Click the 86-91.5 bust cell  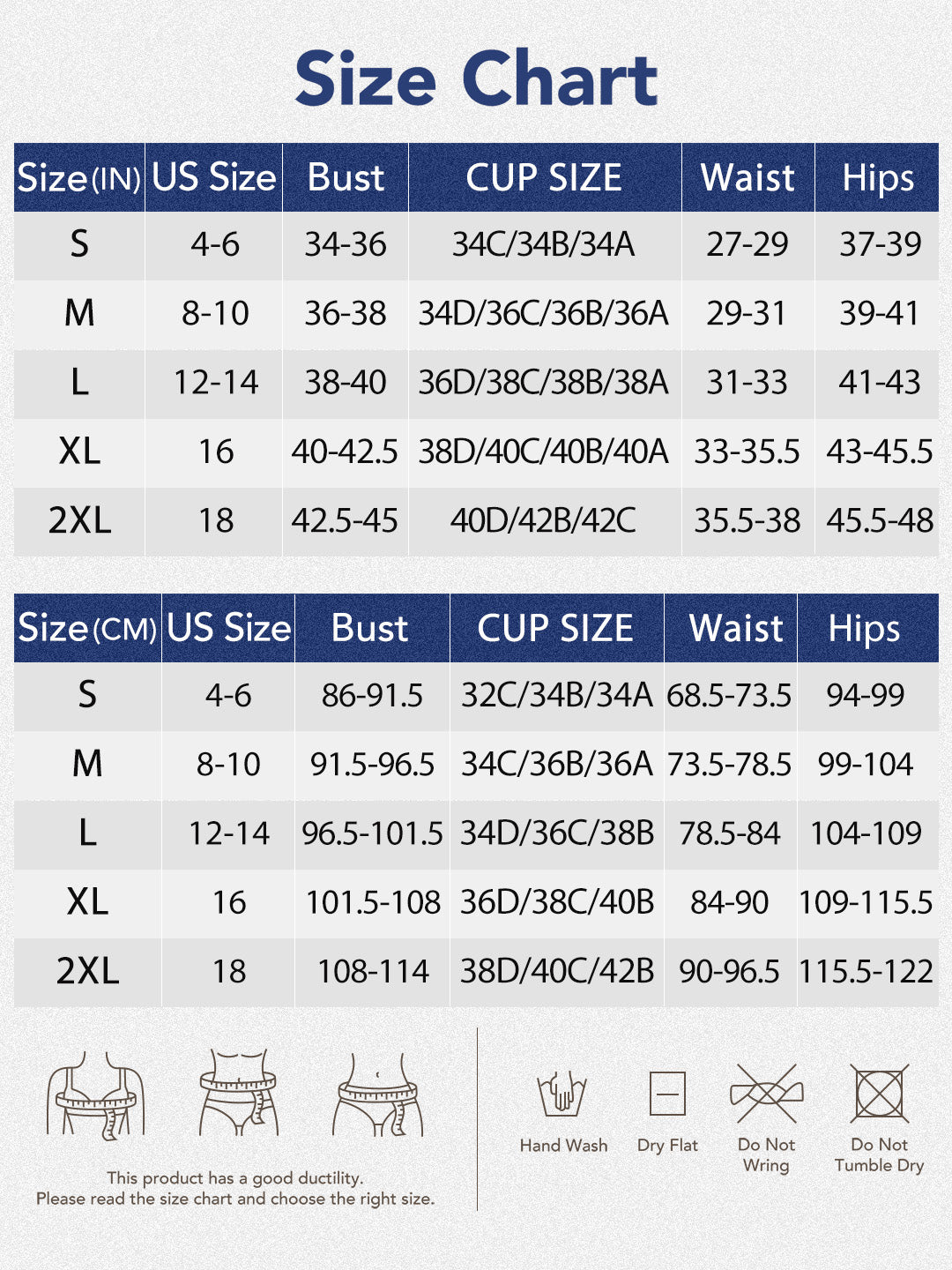372,695
